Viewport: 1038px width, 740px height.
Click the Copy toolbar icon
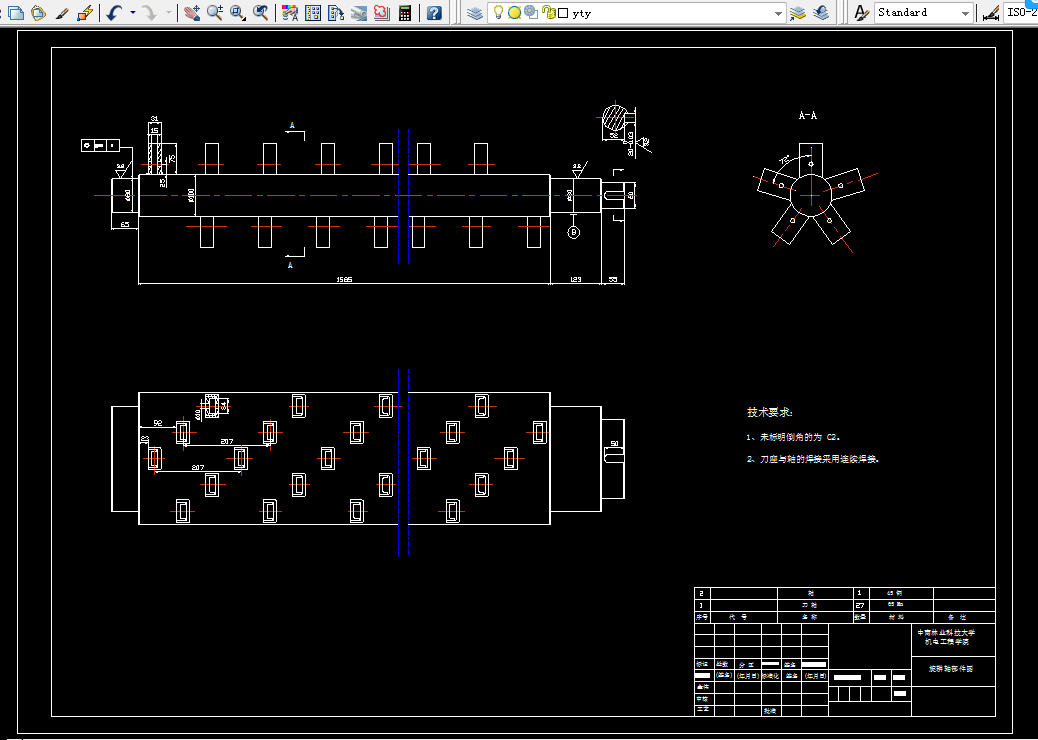(x=15, y=12)
